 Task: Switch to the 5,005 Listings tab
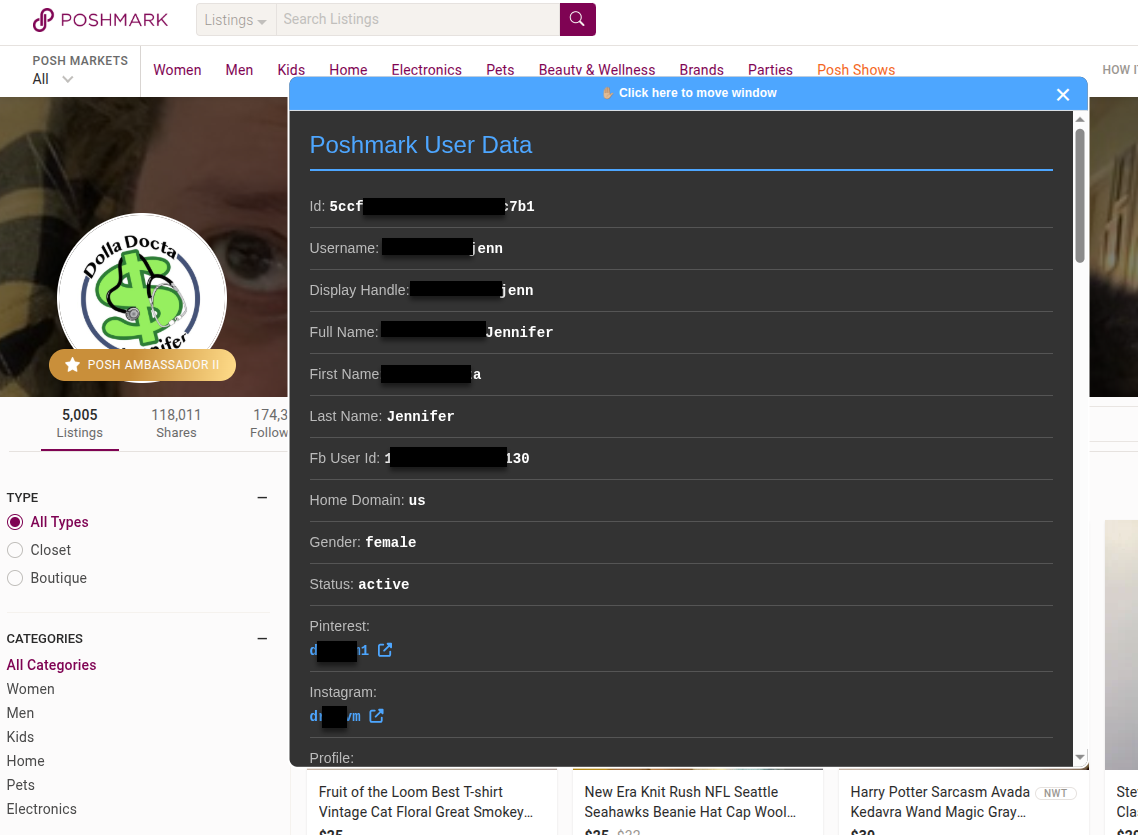tap(80, 423)
